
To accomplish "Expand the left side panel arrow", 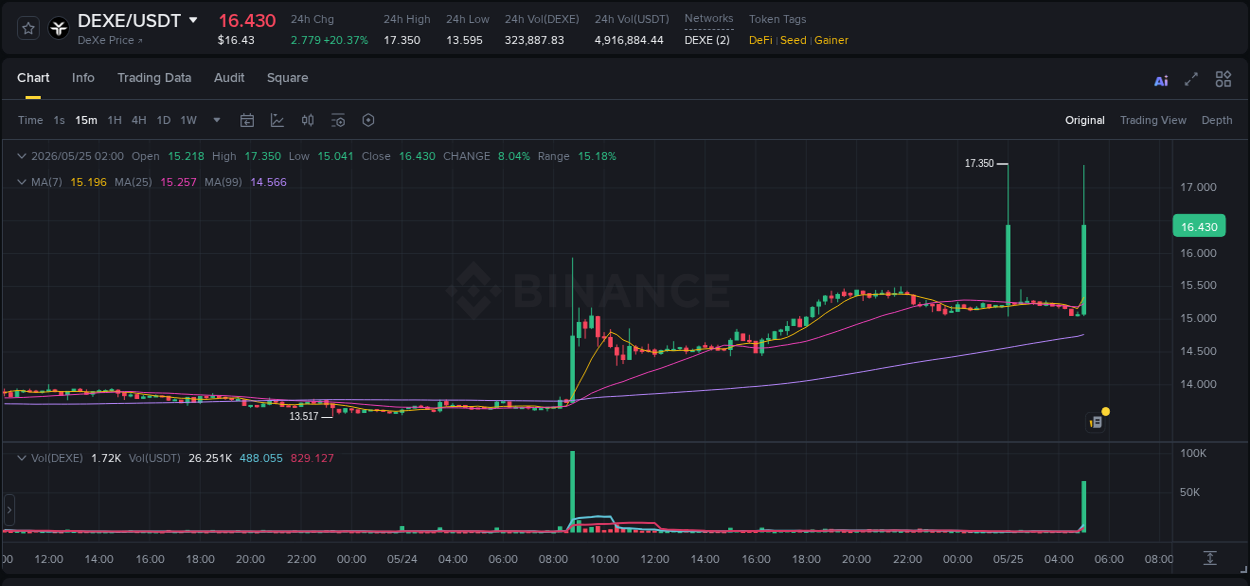I will pos(9,510).
